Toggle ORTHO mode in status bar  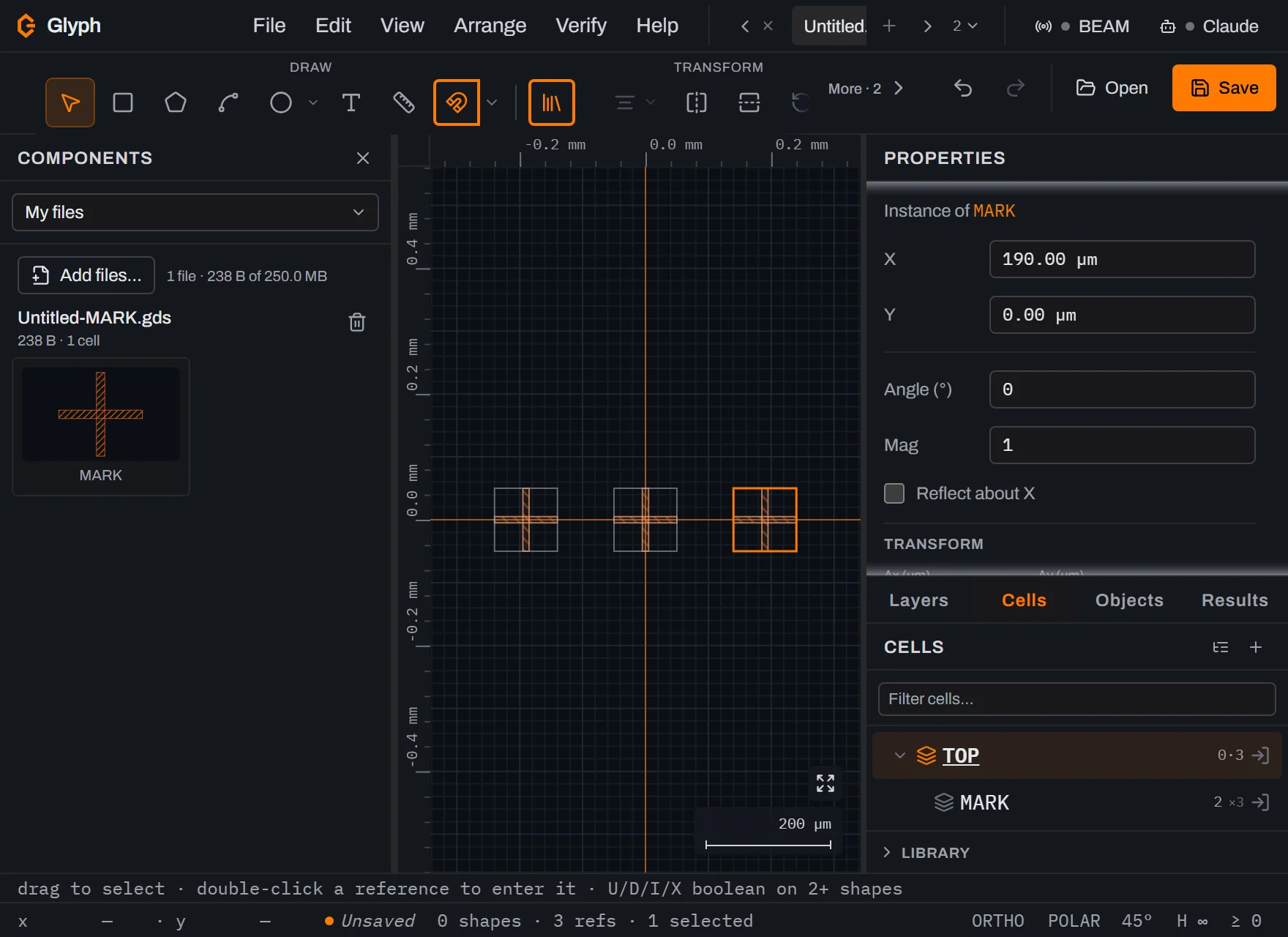998,921
